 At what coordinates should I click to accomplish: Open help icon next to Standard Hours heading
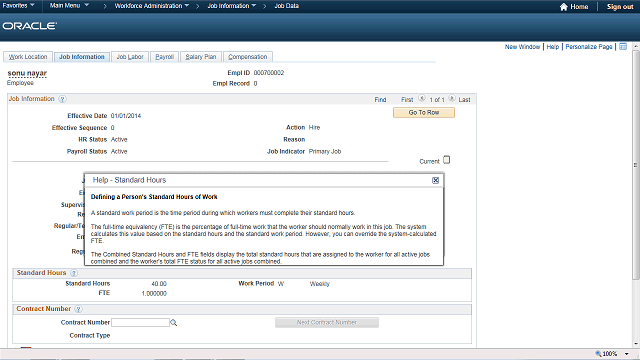[x=74, y=273]
